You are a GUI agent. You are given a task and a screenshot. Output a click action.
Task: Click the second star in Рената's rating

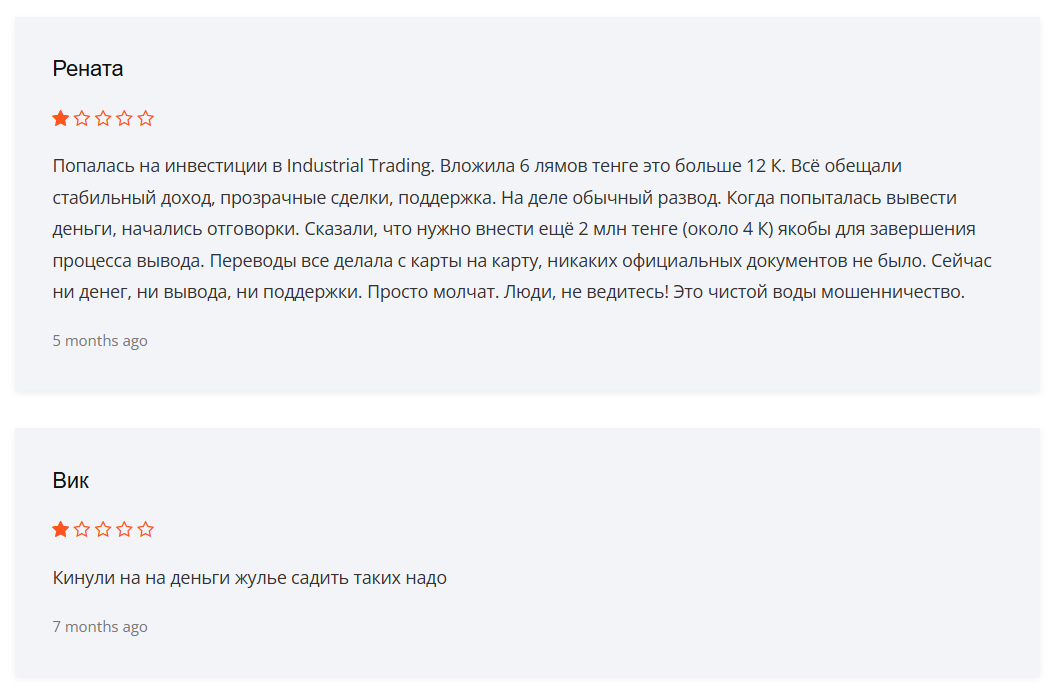(82, 118)
